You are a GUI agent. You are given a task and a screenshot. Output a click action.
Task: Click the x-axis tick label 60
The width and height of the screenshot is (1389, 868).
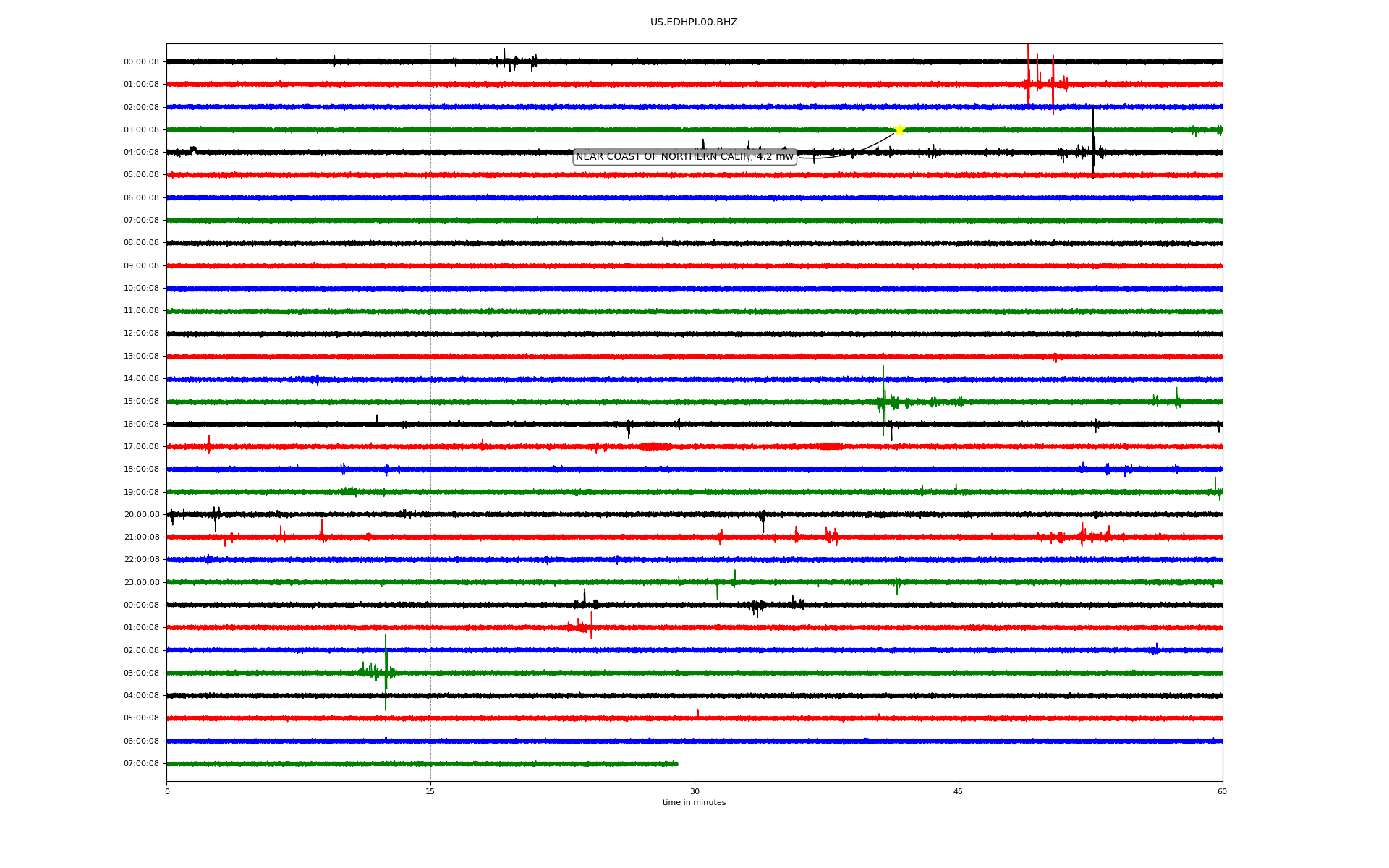(1222, 791)
